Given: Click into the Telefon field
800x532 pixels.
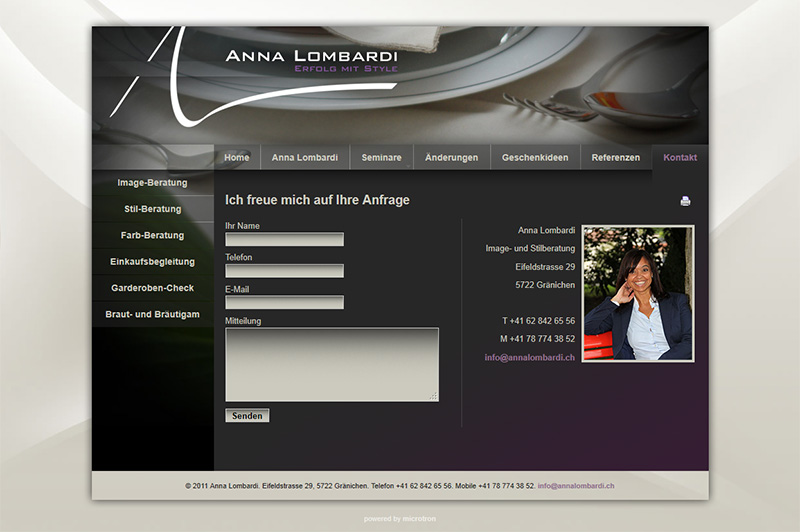Looking at the screenshot, I should tap(284, 271).
